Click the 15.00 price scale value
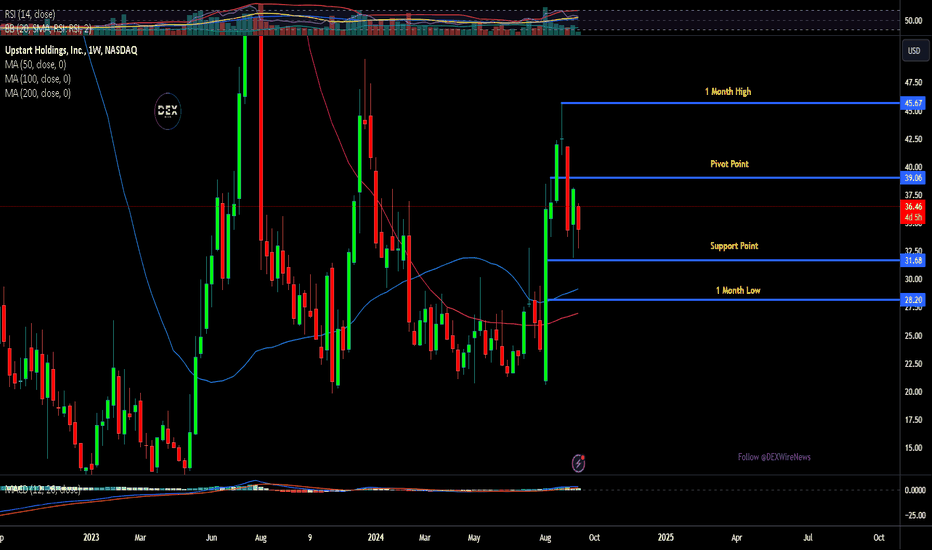Viewport: 932px width, 550px height. [913, 448]
